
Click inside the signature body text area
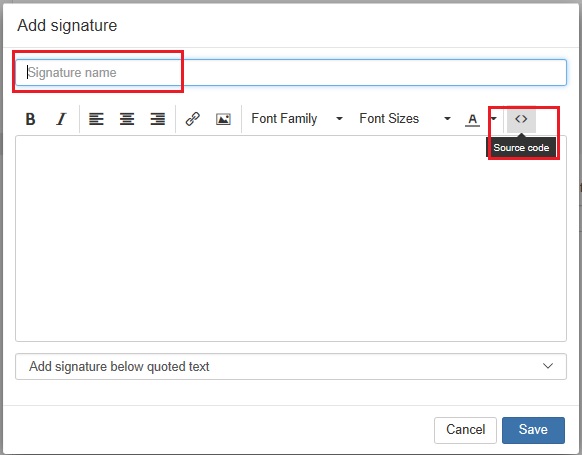tap(291, 239)
